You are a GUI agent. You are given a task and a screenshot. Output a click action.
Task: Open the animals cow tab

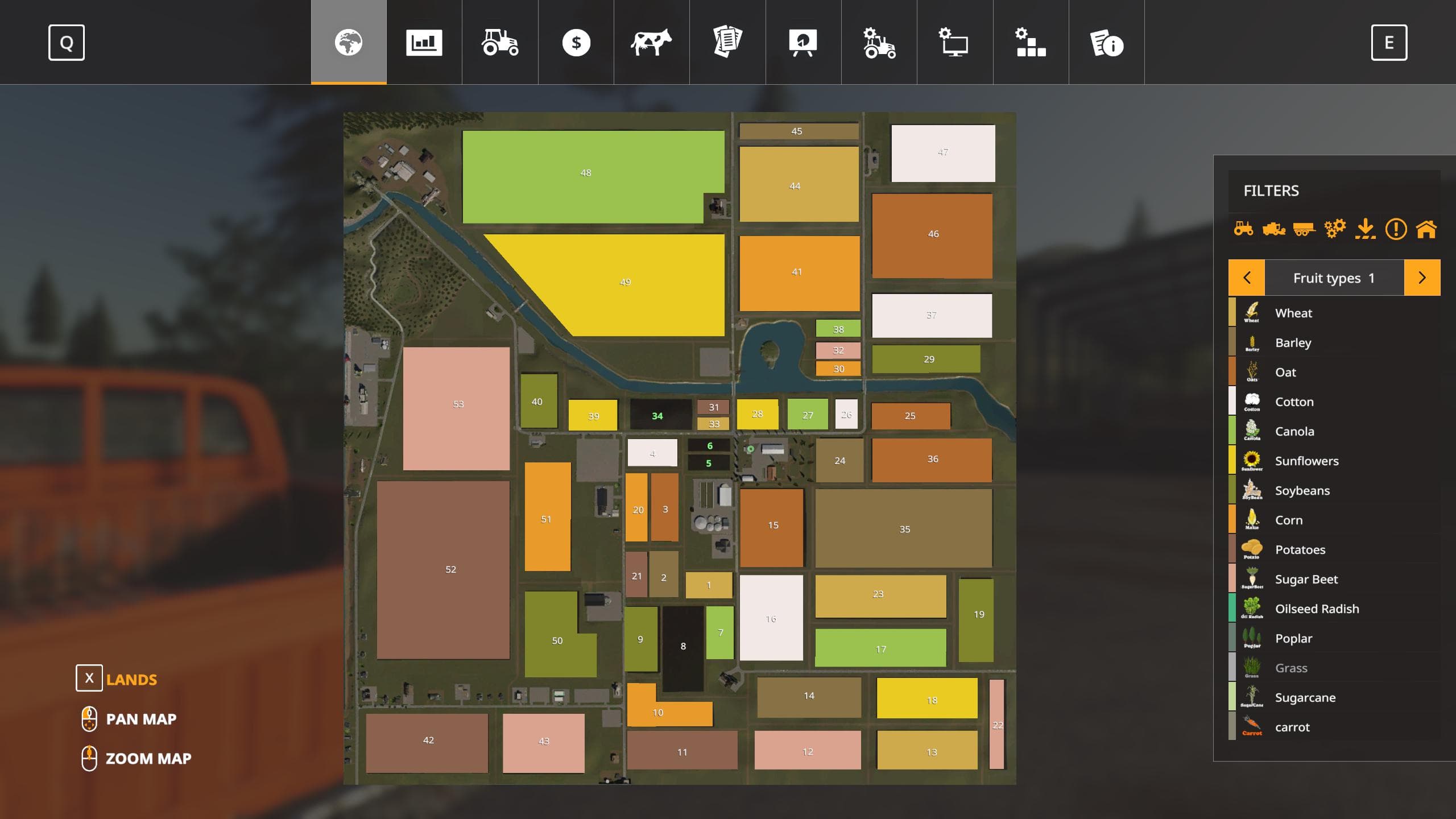652,42
